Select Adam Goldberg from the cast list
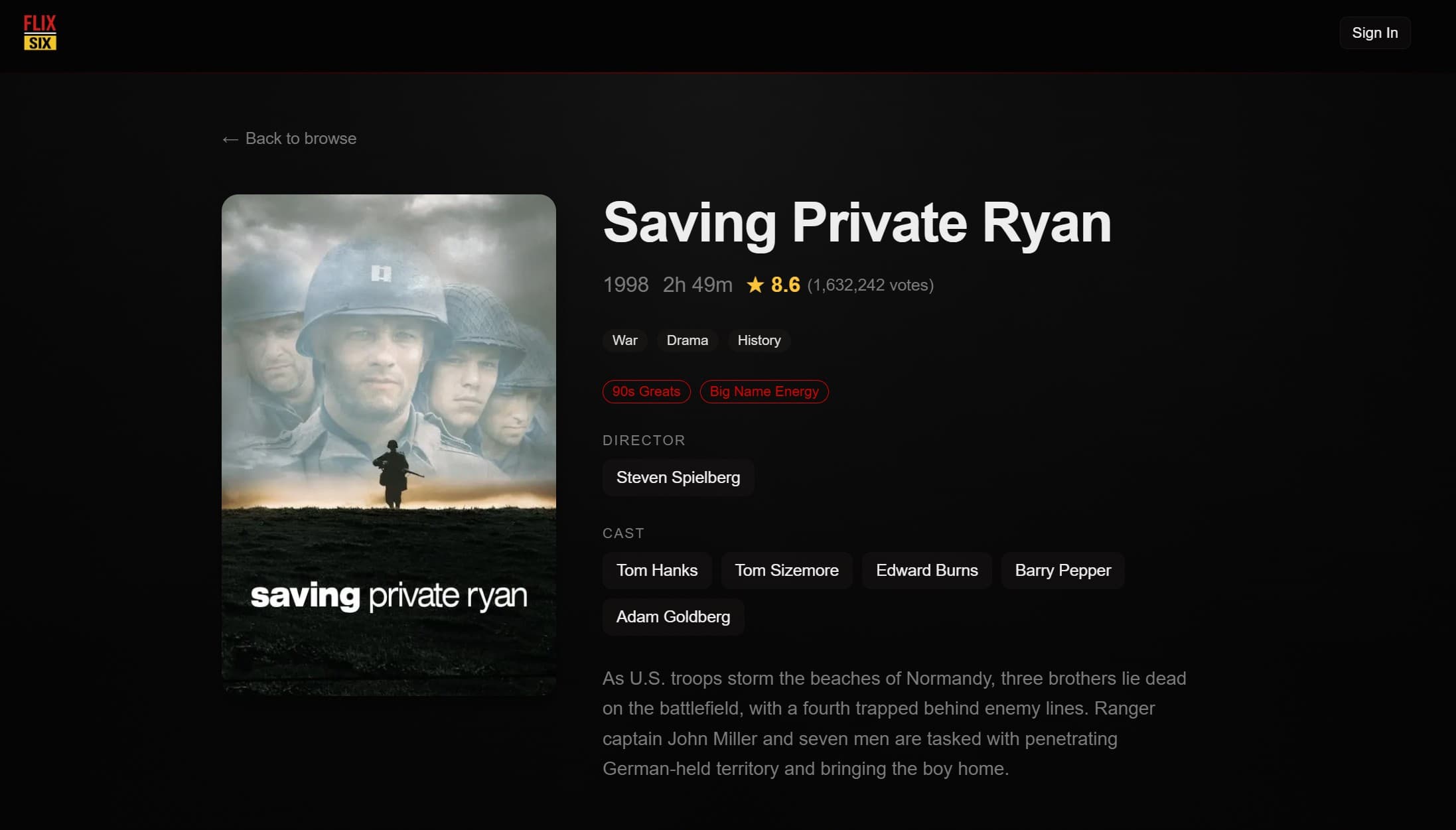The height and width of the screenshot is (830, 1456). tap(673, 617)
